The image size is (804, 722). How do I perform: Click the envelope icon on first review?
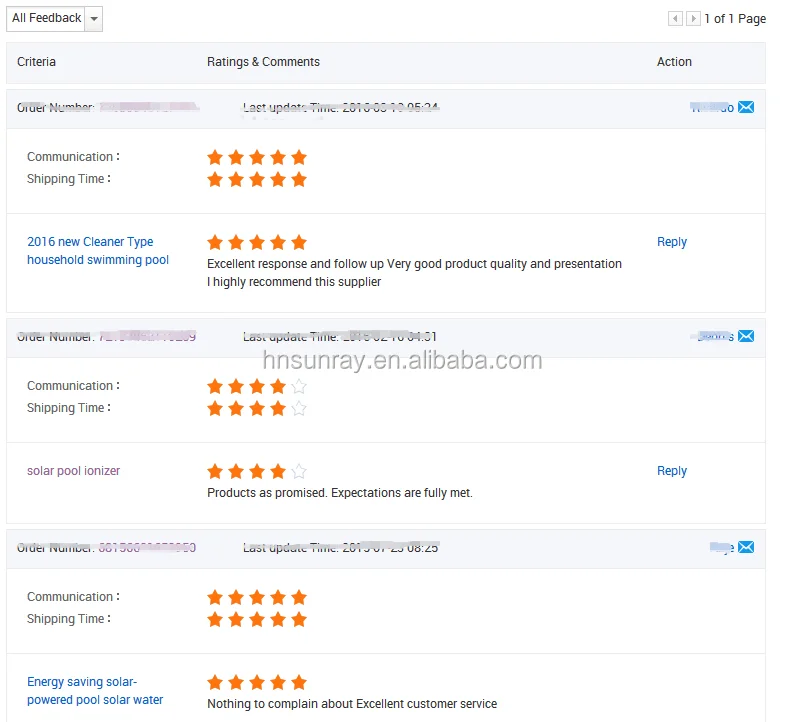tap(746, 107)
